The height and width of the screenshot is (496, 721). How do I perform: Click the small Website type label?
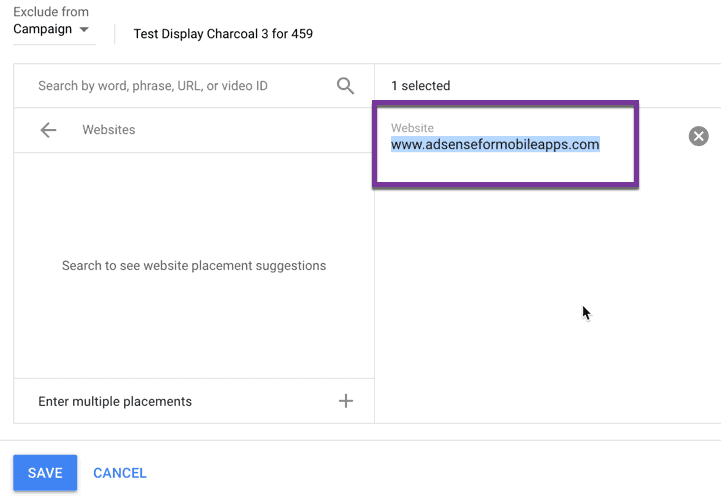click(x=412, y=128)
